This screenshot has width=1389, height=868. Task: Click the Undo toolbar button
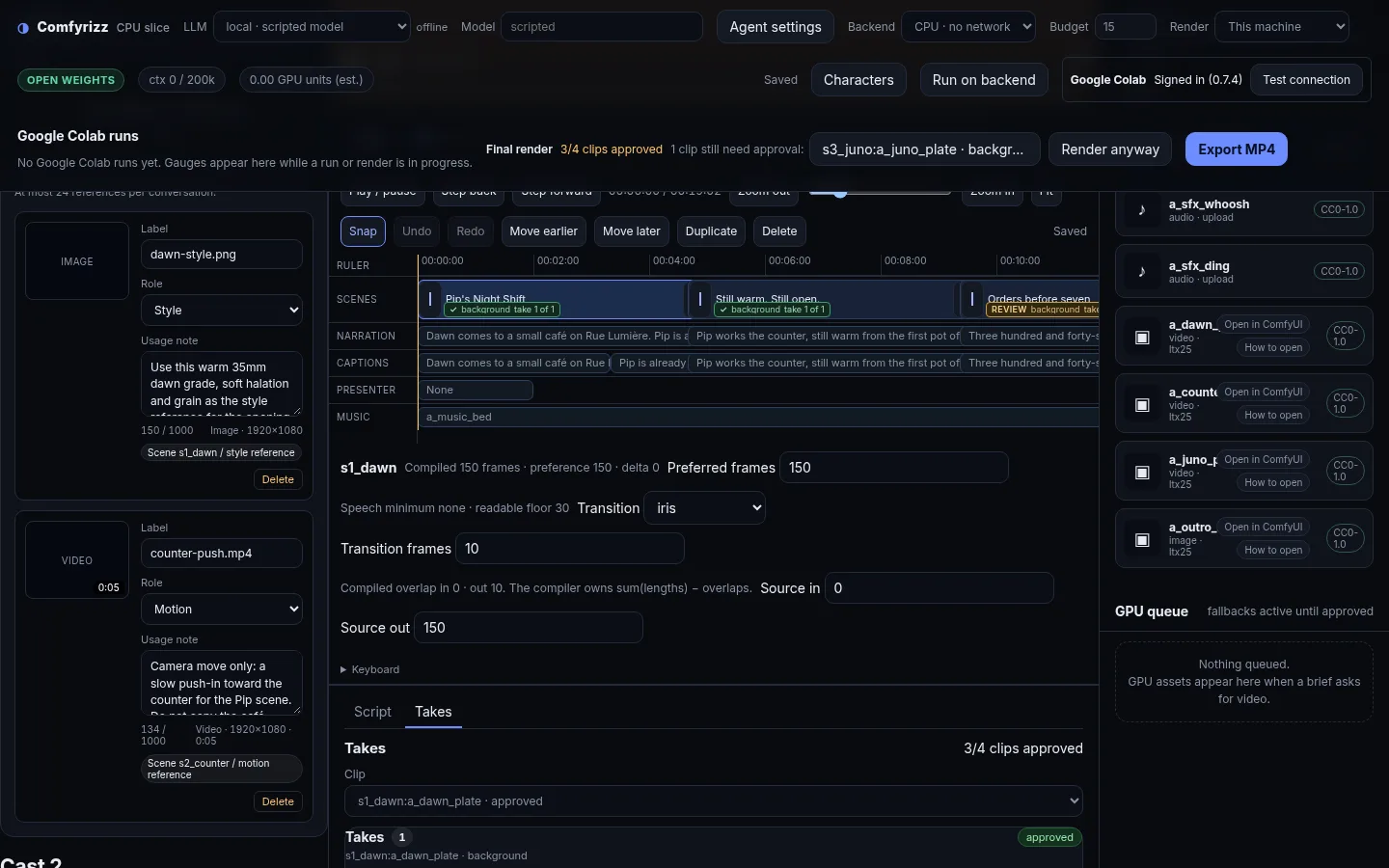point(417,231)
